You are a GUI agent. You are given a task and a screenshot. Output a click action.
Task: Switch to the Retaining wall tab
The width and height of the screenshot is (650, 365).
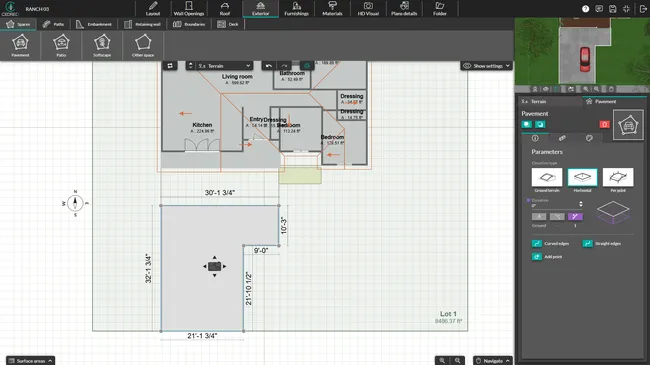pyautogui.click(x=142, y=24)
